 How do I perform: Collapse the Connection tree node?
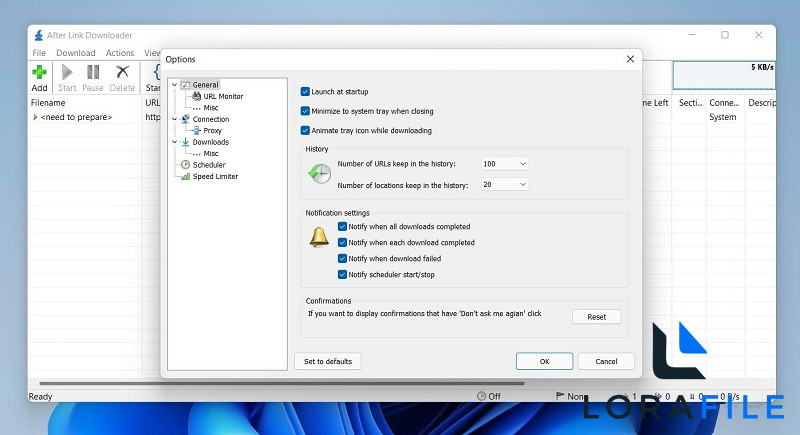tap(175, 119)
